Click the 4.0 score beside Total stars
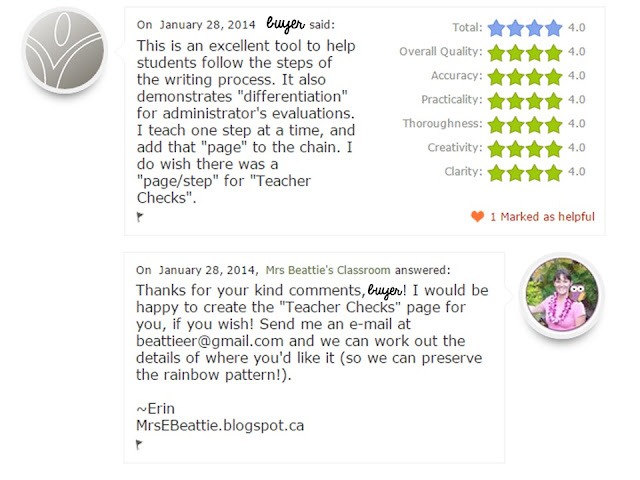This screenshot has height=480, width=640. 577,28
